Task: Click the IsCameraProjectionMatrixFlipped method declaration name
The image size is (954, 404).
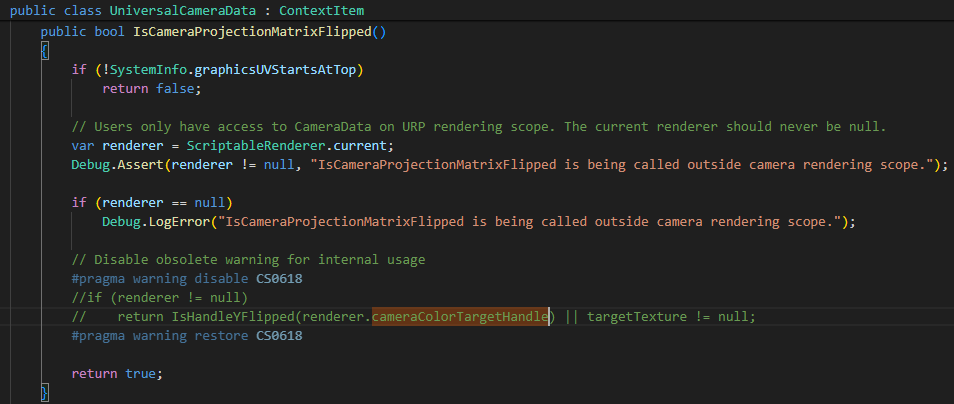Action: coord(251,31)
